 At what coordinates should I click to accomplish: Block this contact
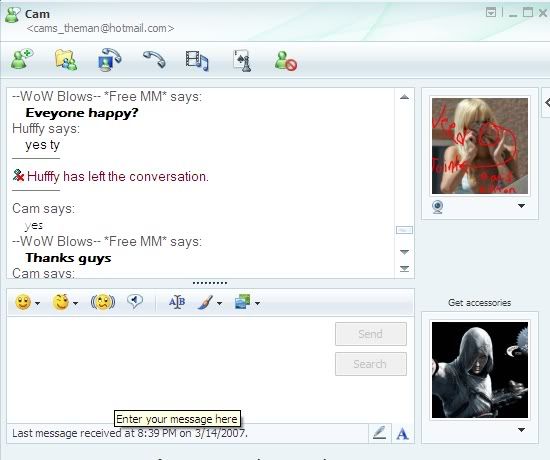pyautogui.click(x=286, y=61)
